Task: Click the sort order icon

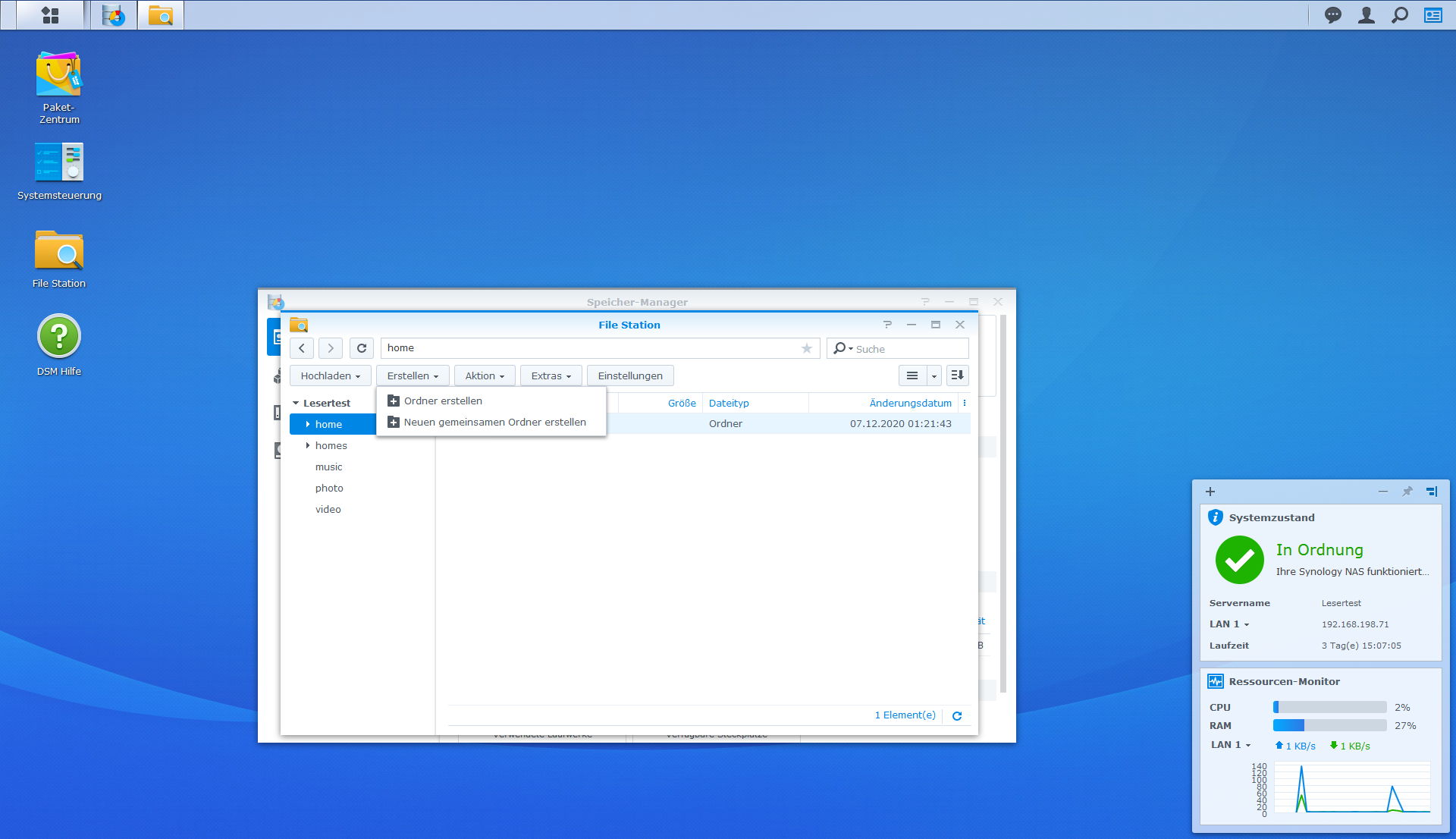Action: coord(957,376)
